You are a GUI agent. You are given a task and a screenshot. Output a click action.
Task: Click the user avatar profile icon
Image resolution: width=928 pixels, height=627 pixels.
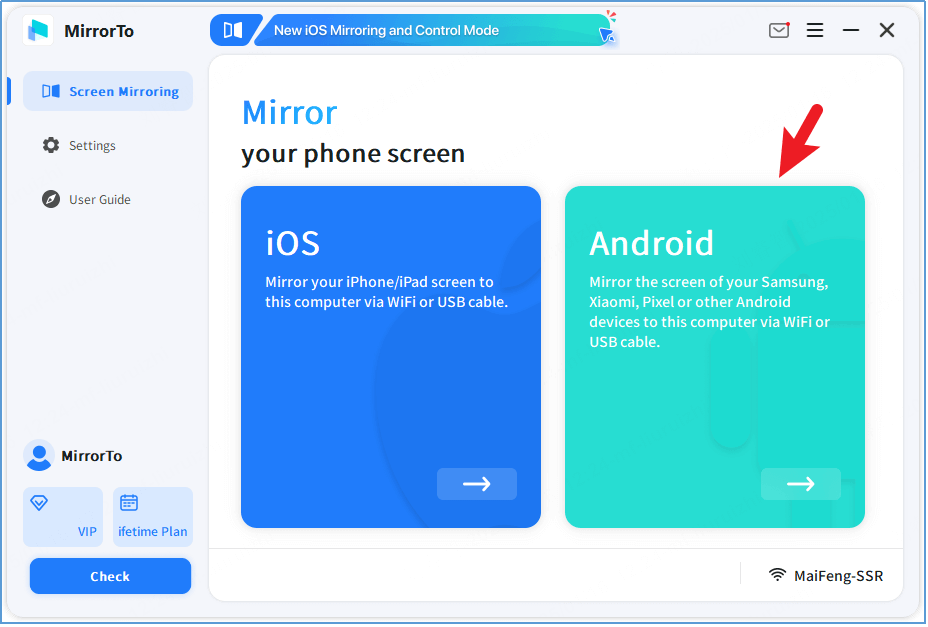click(x=39, y=456)
